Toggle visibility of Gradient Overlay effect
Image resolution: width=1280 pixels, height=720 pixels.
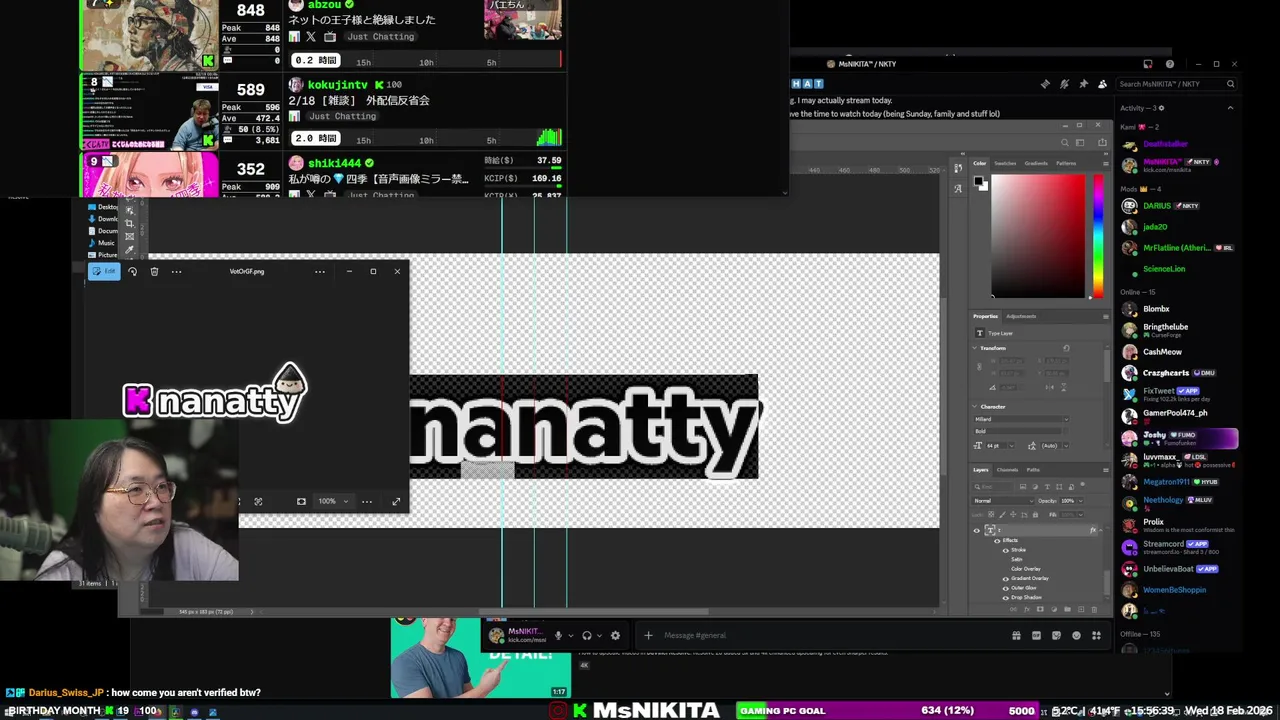point(1006,578)
